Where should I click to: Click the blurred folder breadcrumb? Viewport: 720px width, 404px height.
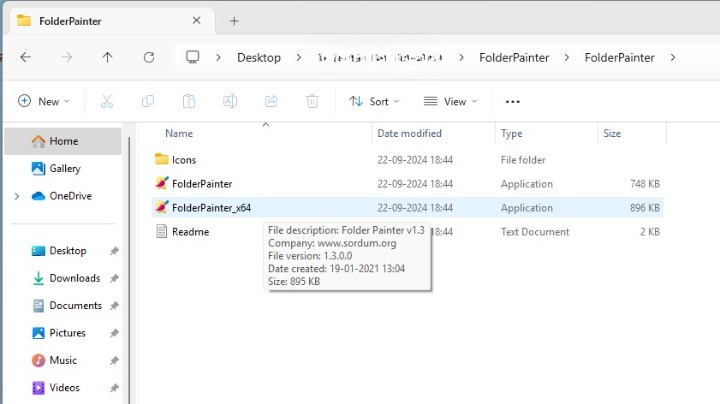(x=380, y=57)
